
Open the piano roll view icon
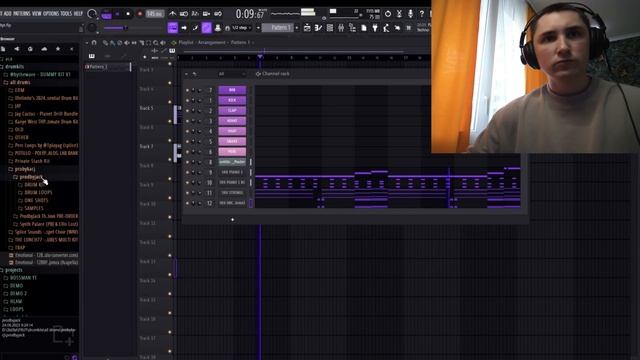coord(318,28)
